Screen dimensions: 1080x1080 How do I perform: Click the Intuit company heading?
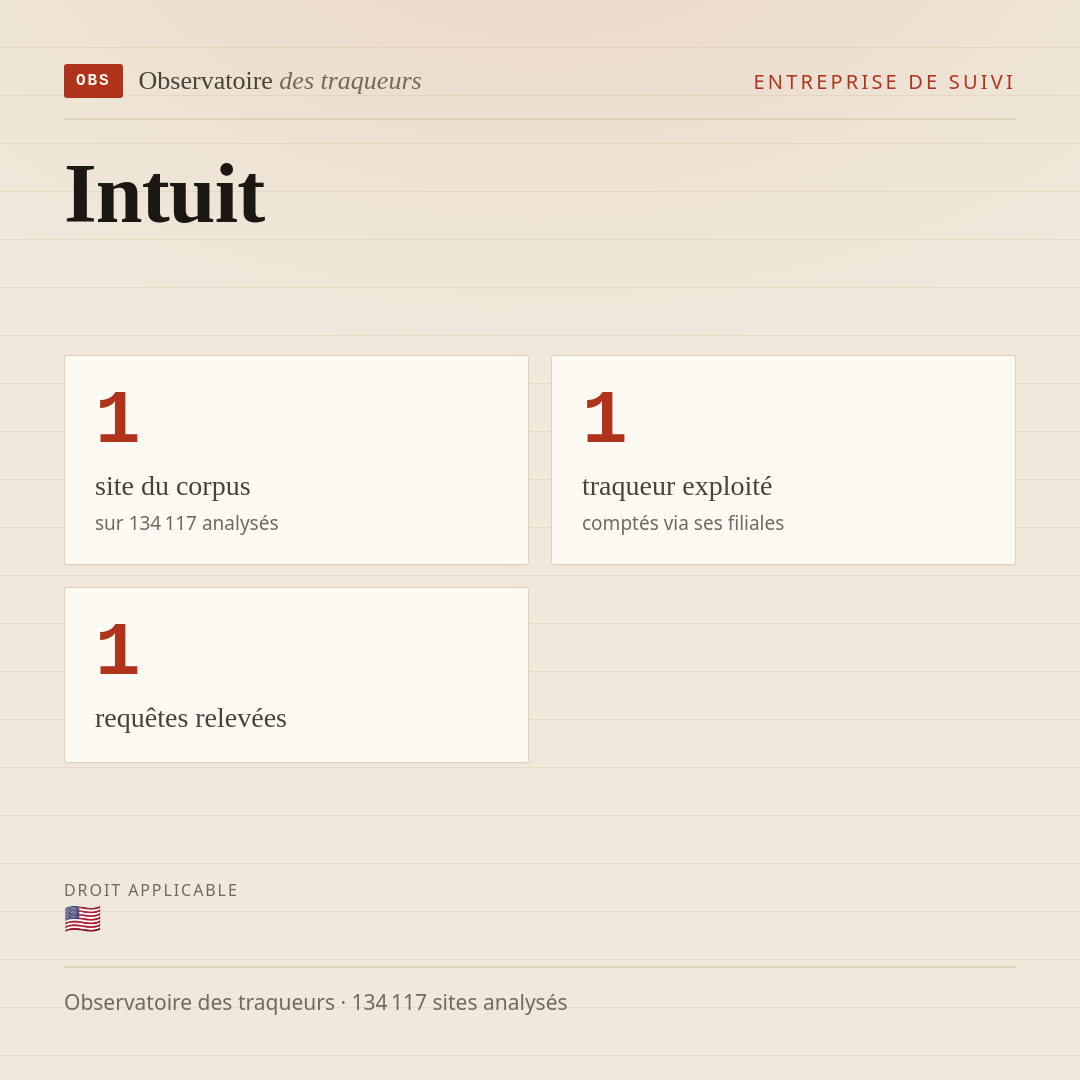165,194
